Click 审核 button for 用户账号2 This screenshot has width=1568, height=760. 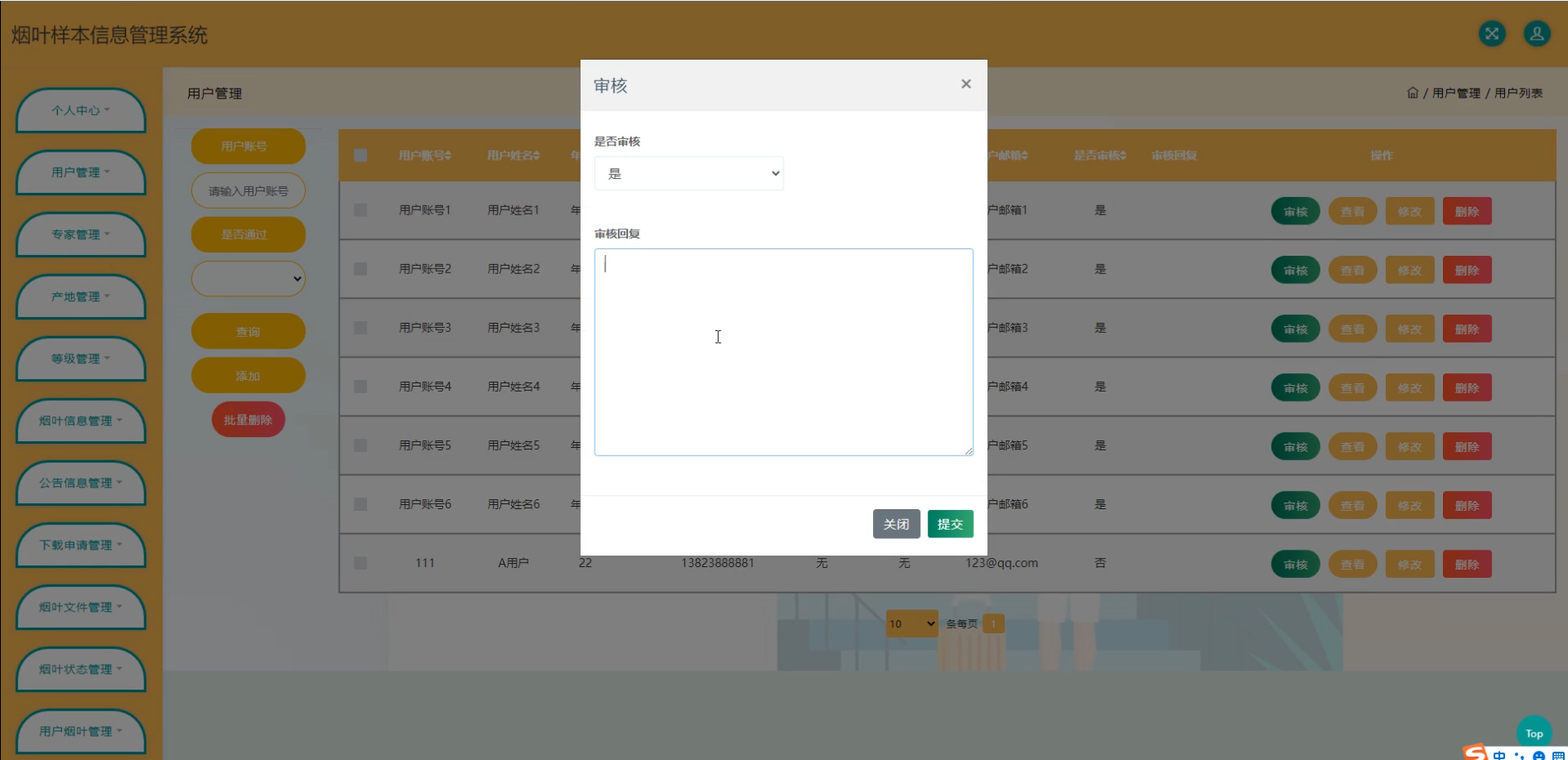(x=1295, y=270)
